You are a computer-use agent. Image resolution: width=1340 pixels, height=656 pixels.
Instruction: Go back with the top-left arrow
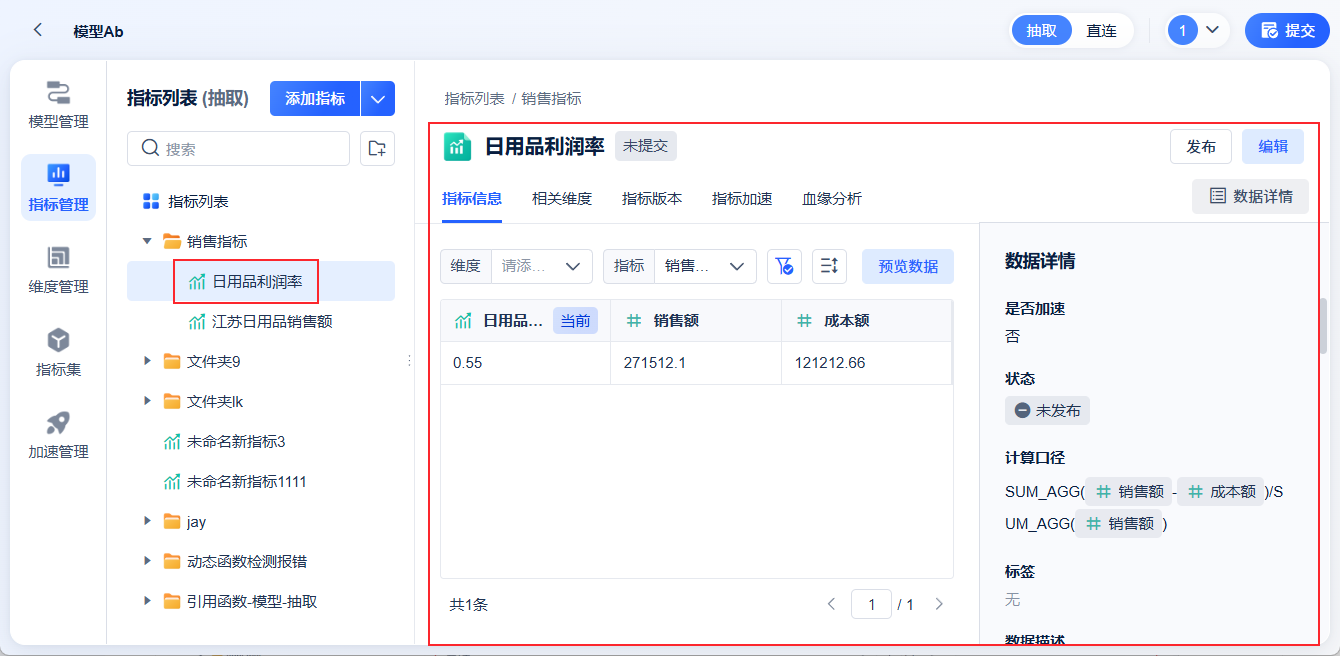[x=38, y=30]
